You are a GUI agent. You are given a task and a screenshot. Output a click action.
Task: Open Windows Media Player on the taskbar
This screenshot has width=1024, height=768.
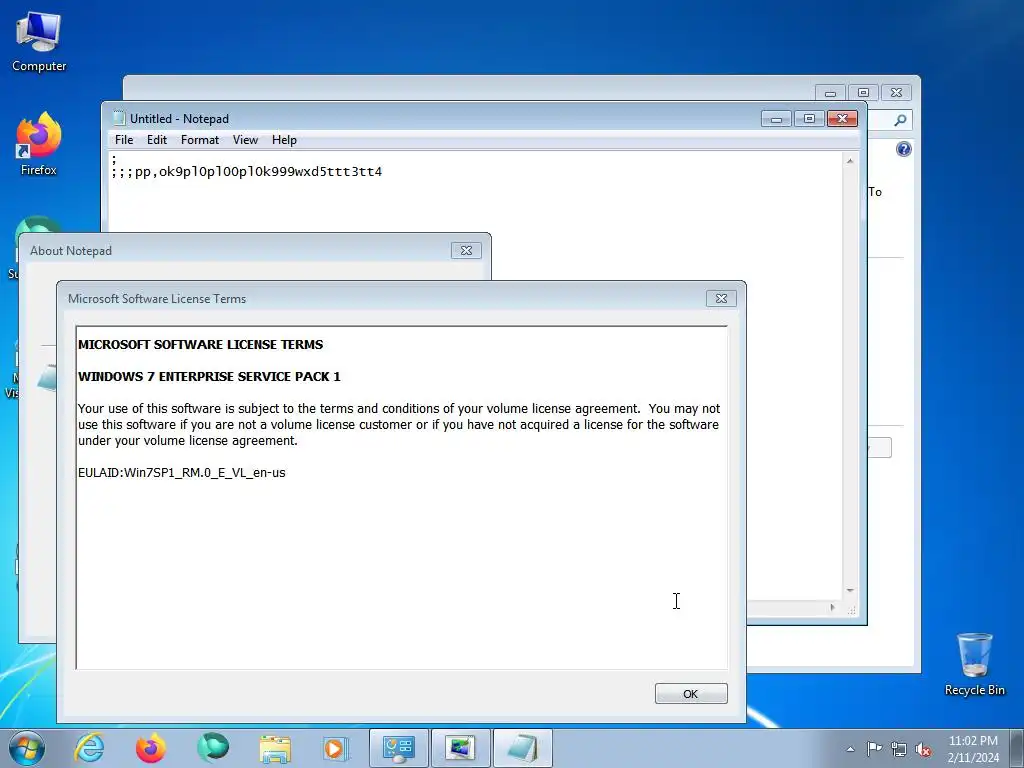336,748
